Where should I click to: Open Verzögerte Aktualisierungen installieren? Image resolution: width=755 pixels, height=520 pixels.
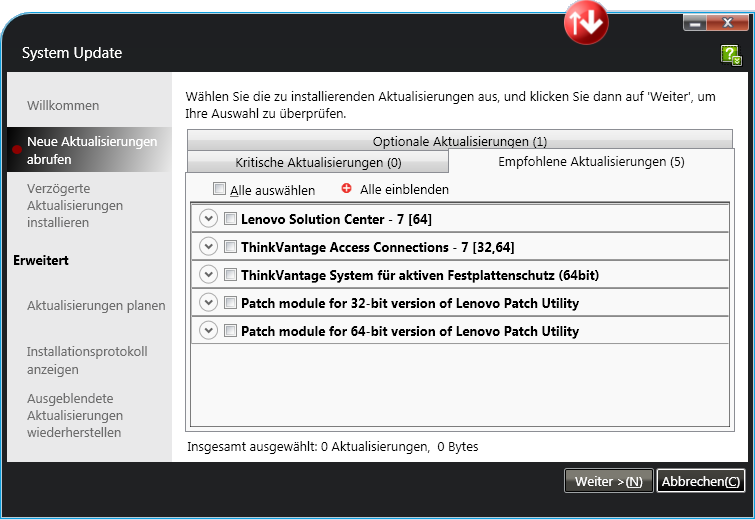point(75,206)
